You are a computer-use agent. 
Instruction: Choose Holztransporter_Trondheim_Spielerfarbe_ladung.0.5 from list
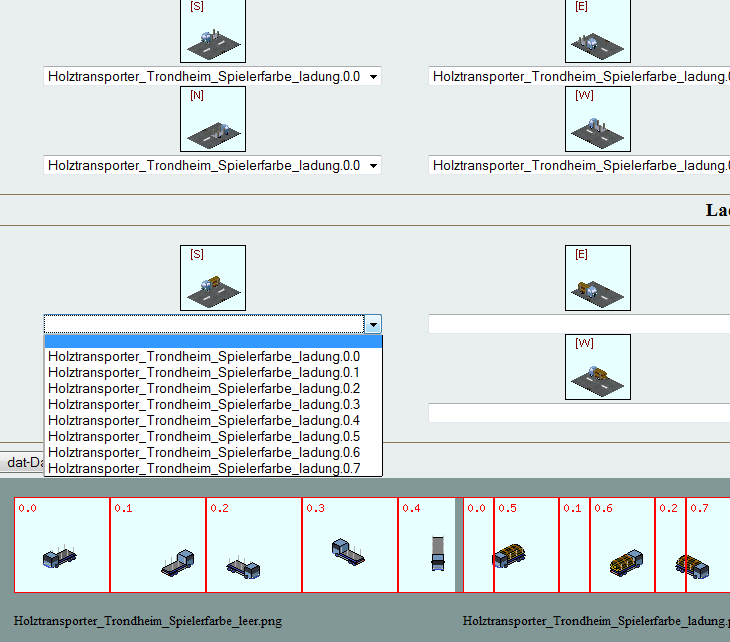(204, 436)
